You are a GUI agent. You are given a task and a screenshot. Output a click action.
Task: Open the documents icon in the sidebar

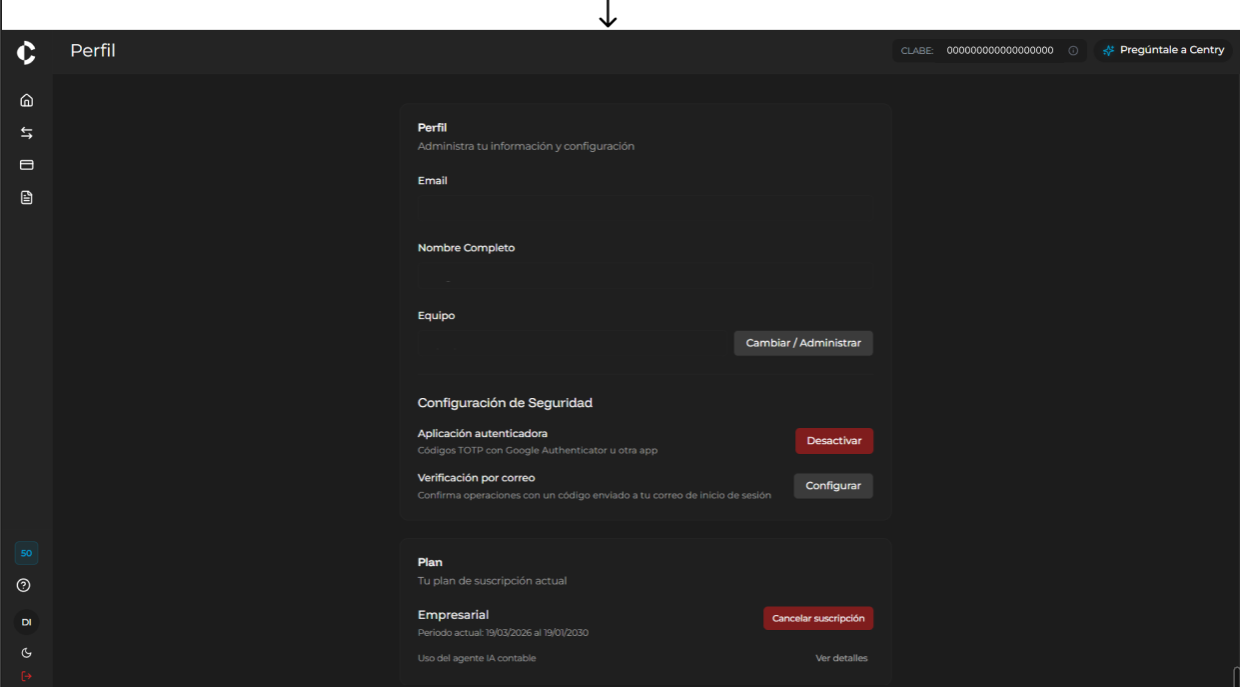[27, 197]
